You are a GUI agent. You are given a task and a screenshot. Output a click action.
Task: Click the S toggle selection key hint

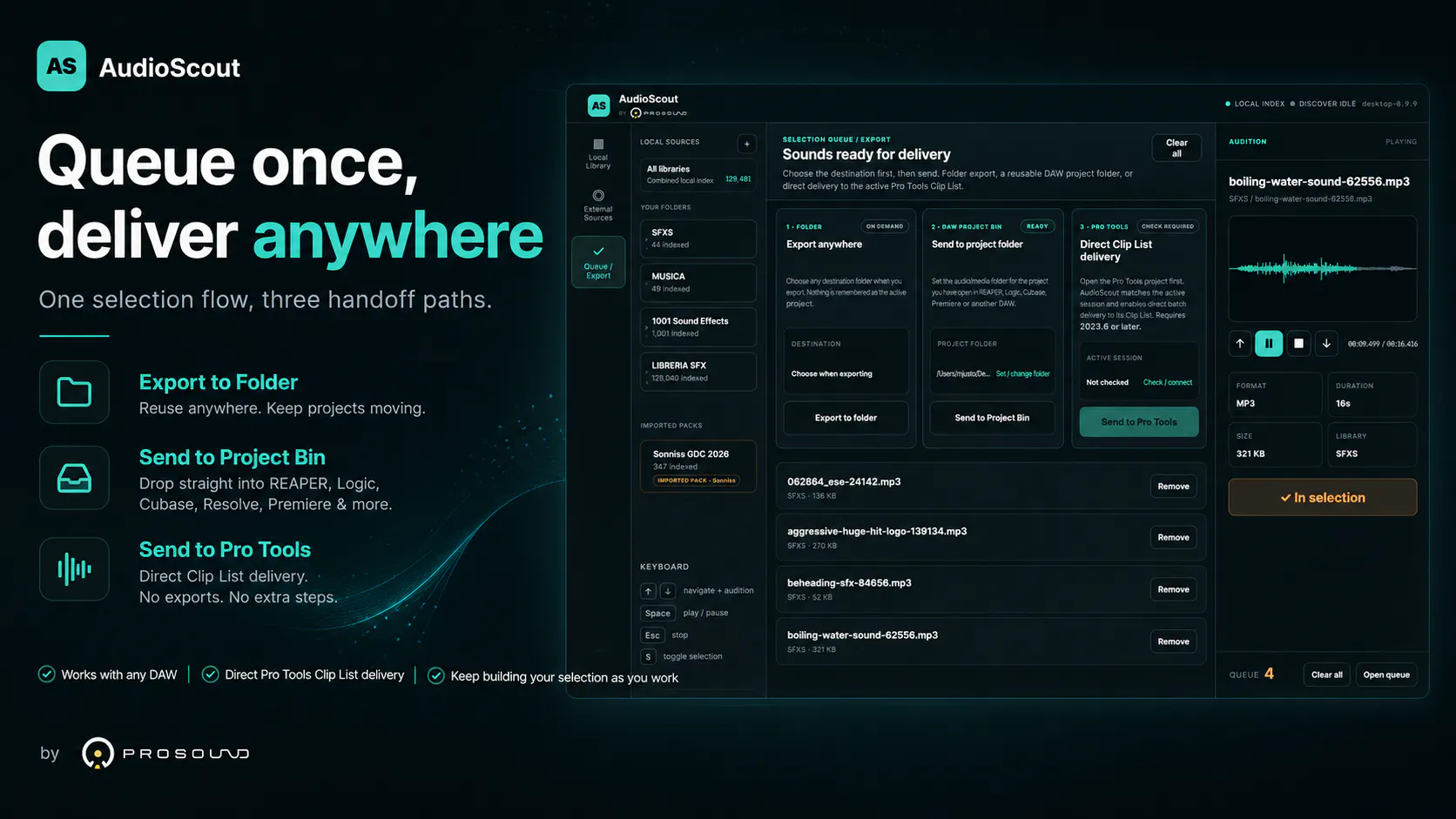[648, 657]
